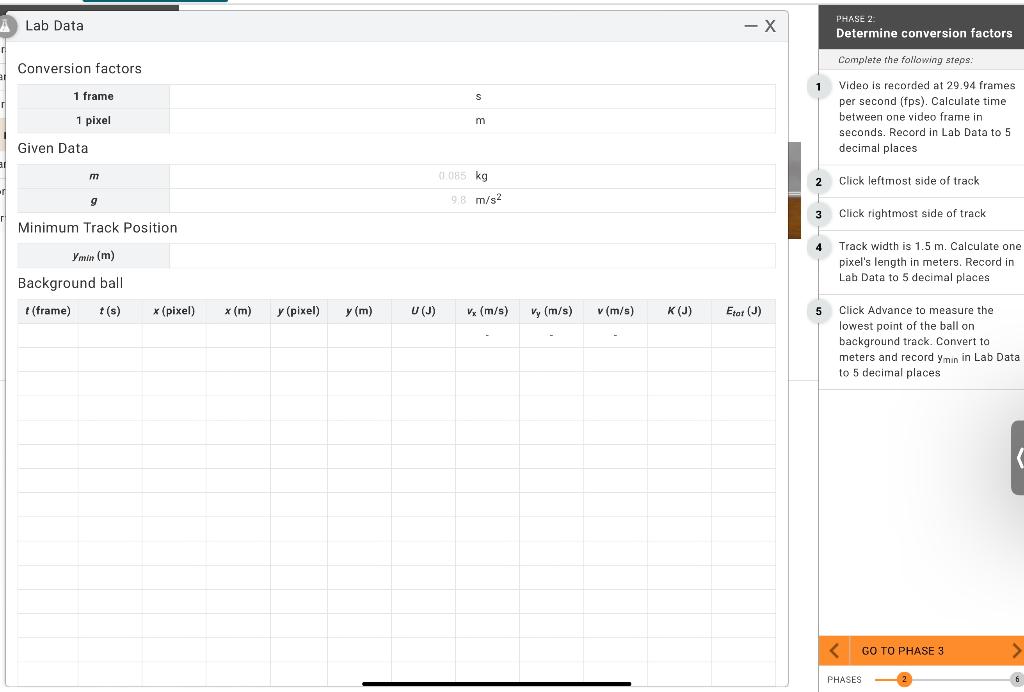
Task: Click the orange phase 2 slider handle
Action: pyautogui.click(x=904, y=679)
